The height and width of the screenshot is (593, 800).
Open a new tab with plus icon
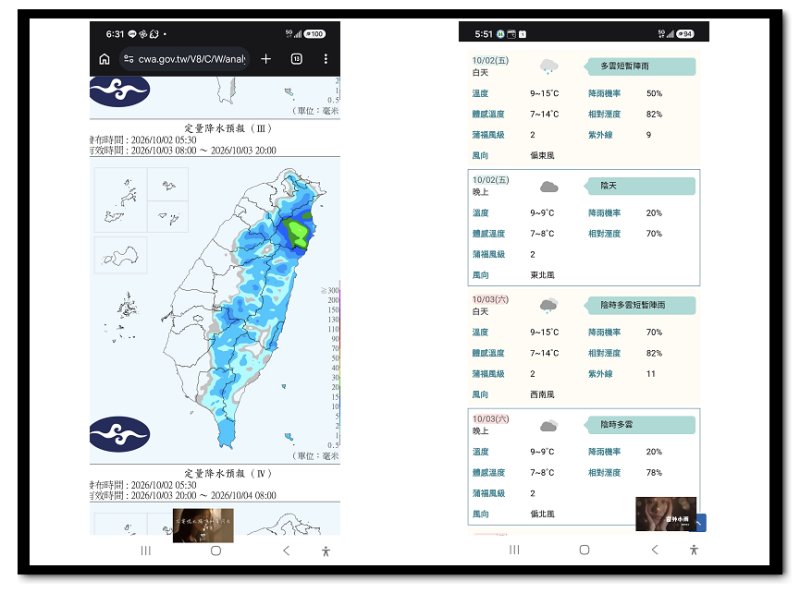(266, 59)
